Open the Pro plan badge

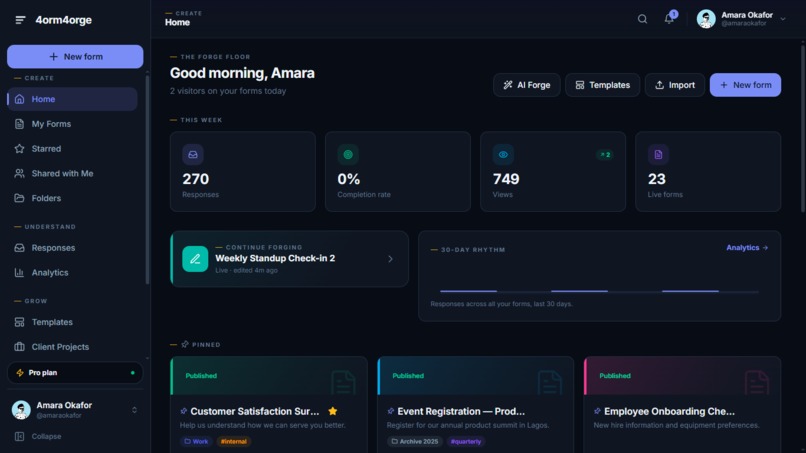pyautogui.click(x=75, y=373)
